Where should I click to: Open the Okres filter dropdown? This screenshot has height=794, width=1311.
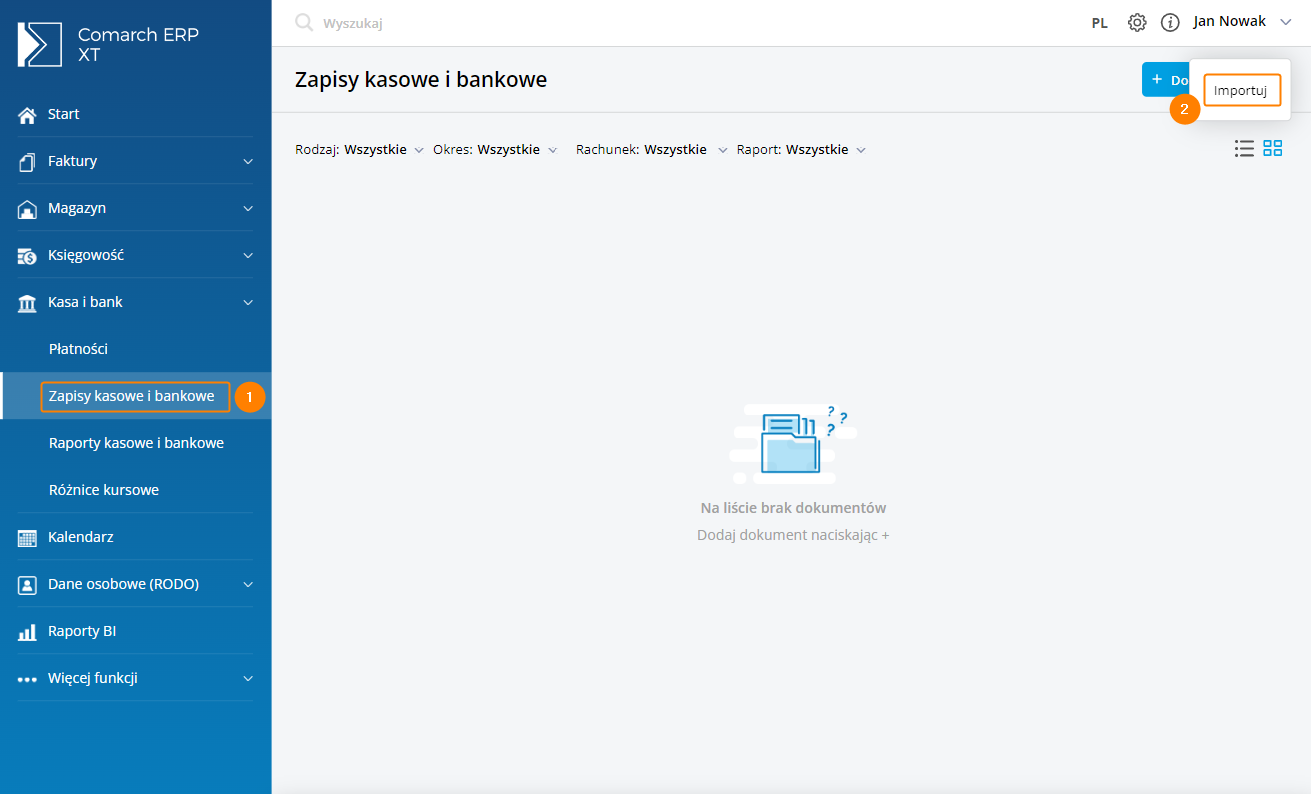click(x=495, y=150)
